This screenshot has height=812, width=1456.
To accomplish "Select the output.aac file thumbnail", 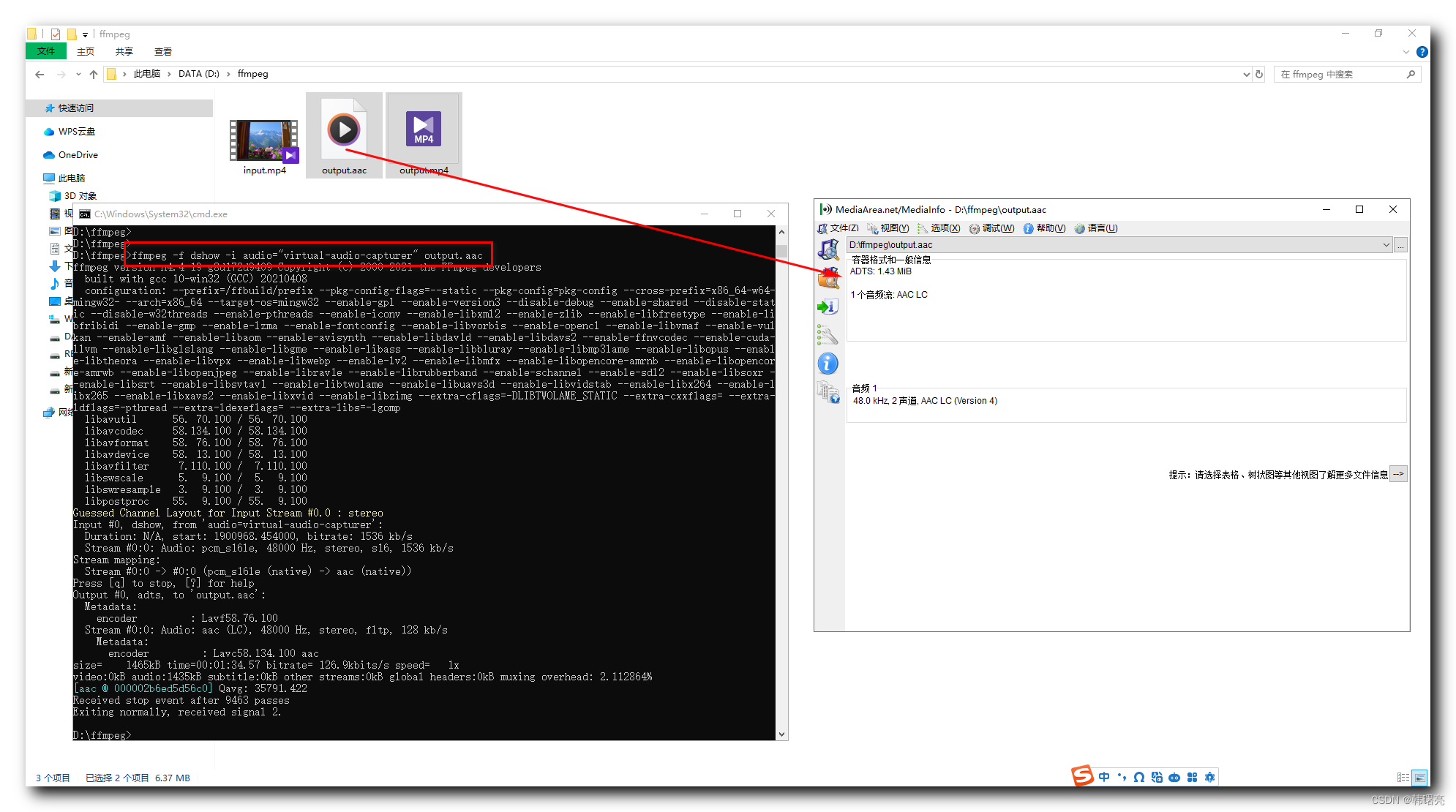I will [344, 132].
